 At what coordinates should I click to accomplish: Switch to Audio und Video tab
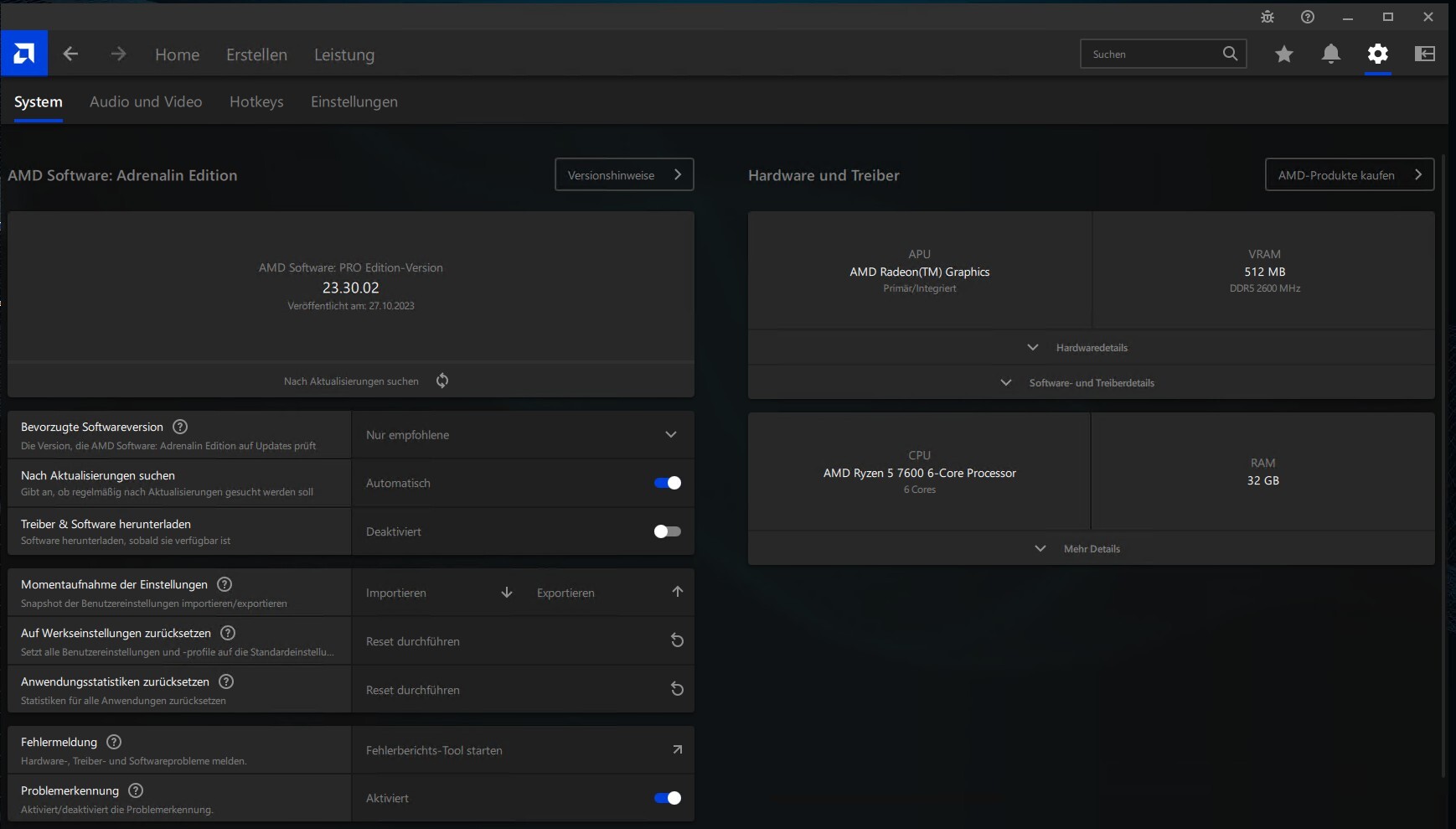click(146, 101)
